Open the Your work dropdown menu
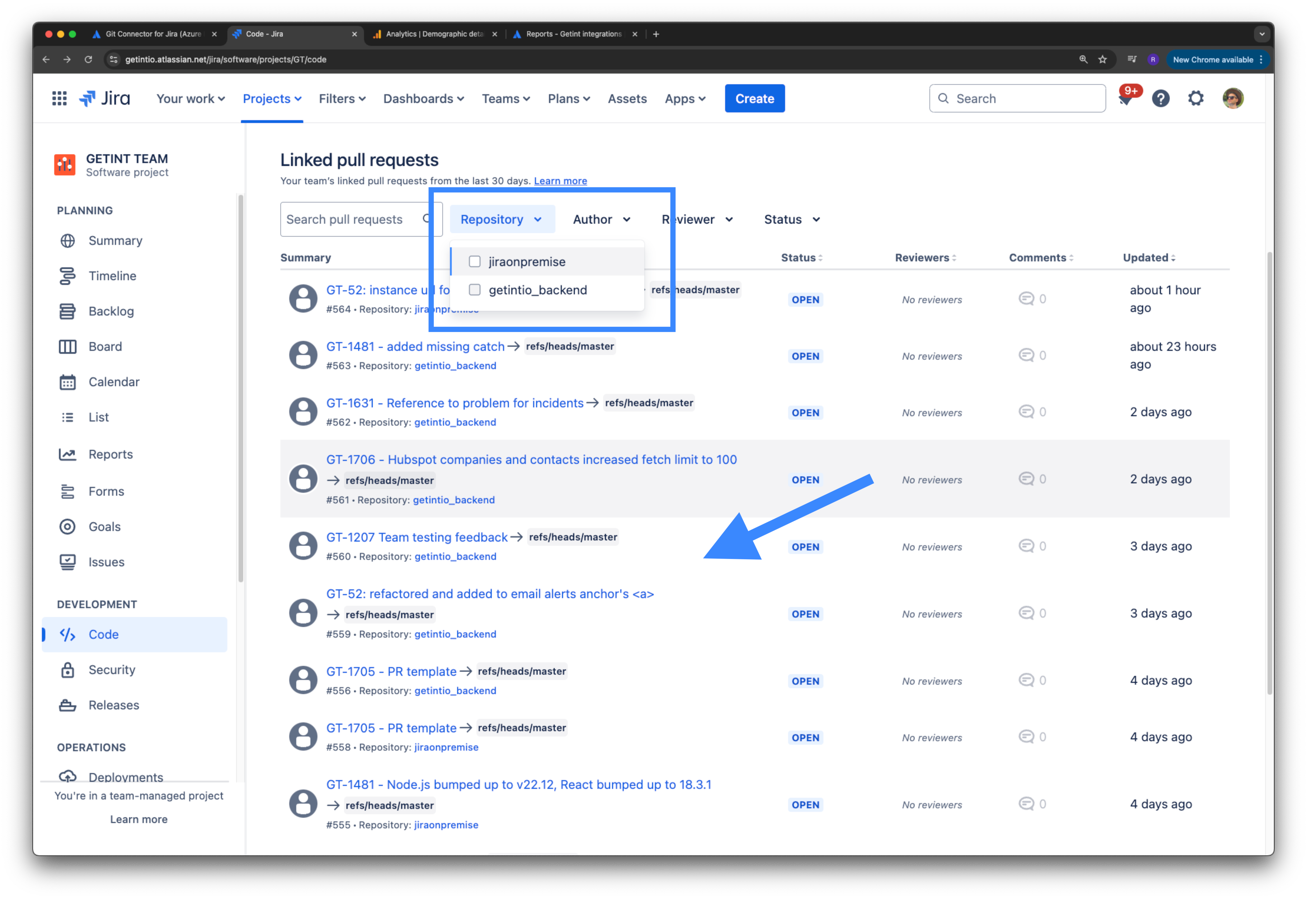Image resolution: width=1307 pixels, height=899 pixels. pyautogui.click(x=191, y=98)
